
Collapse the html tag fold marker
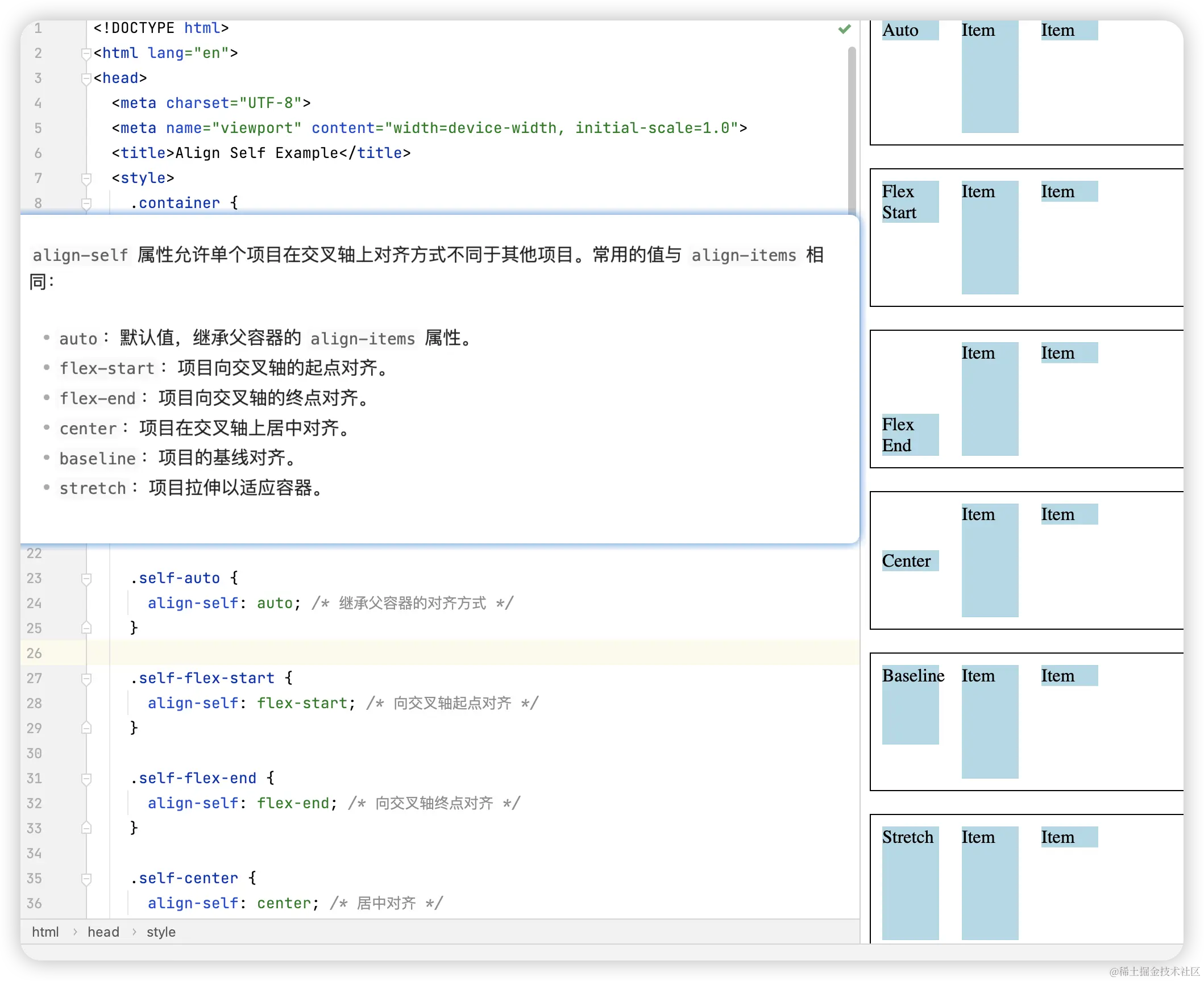pos(86,53)
